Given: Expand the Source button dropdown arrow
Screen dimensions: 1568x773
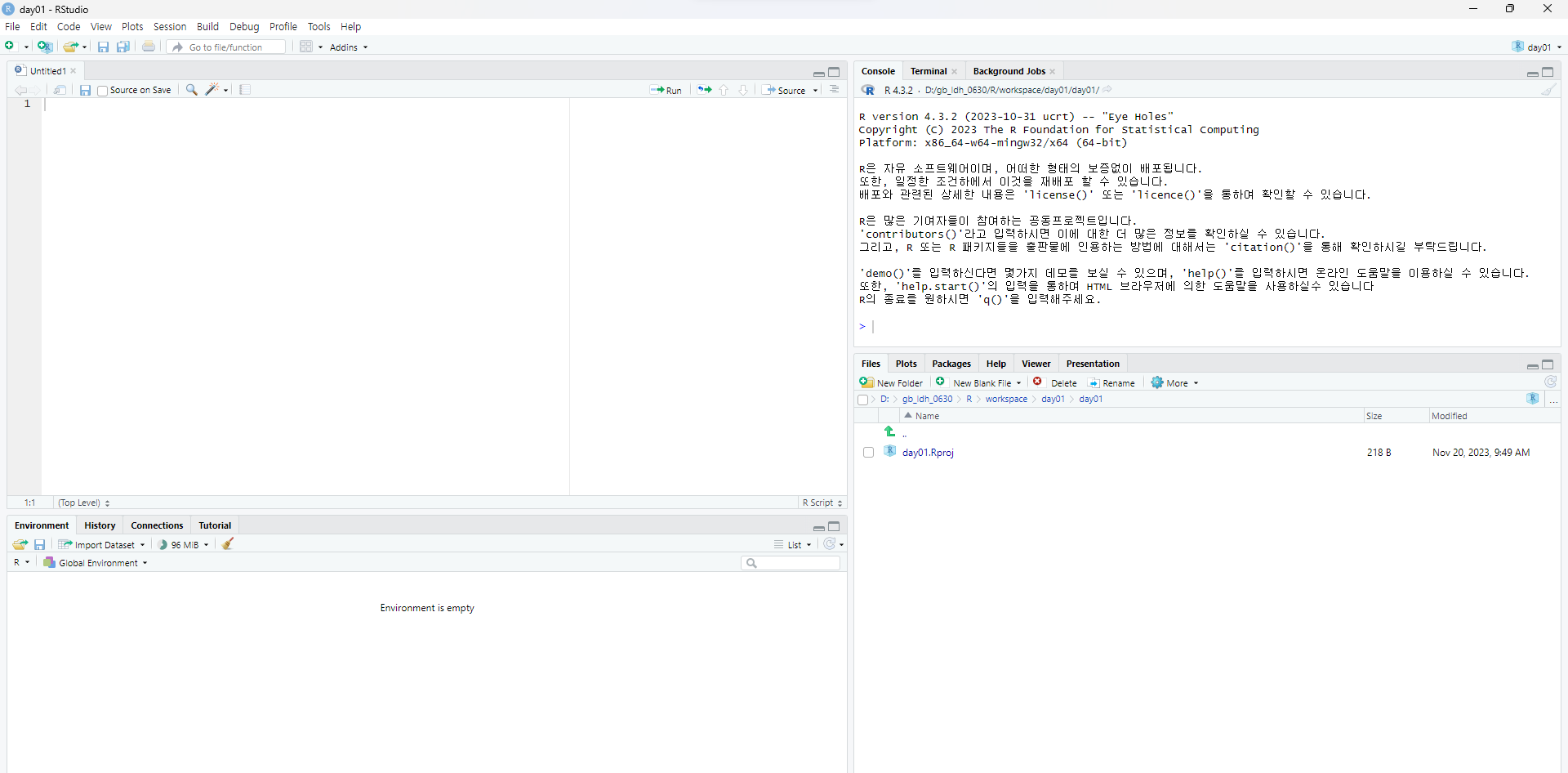Looking at the screenshot, I should [815, 91].
